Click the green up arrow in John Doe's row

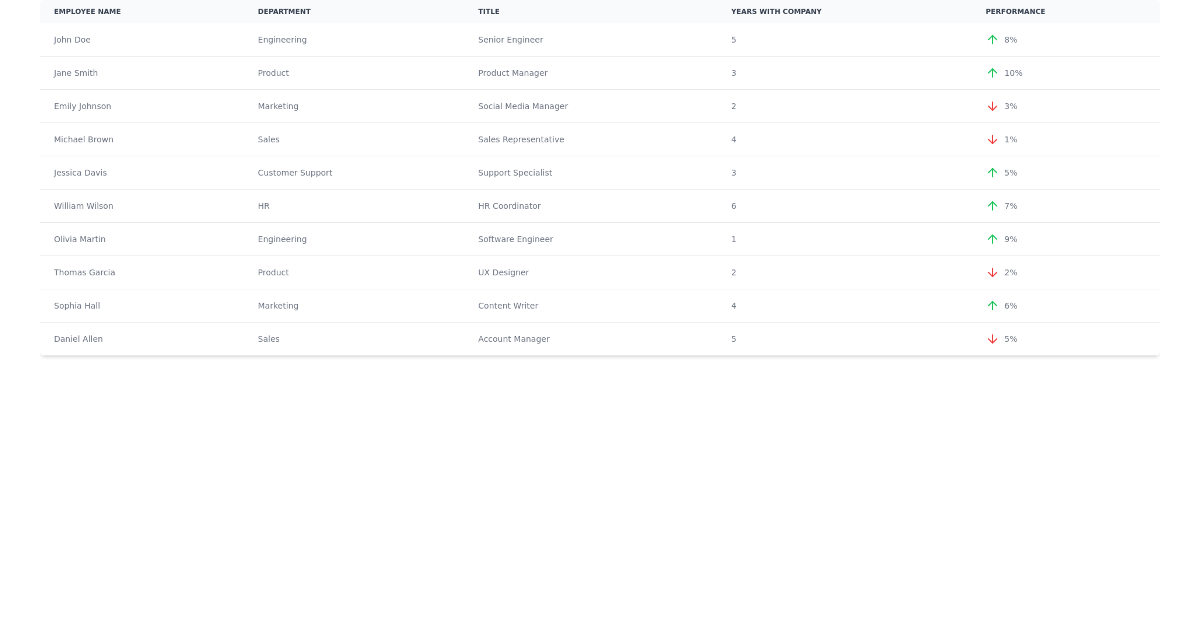click(x=992, y=40)
